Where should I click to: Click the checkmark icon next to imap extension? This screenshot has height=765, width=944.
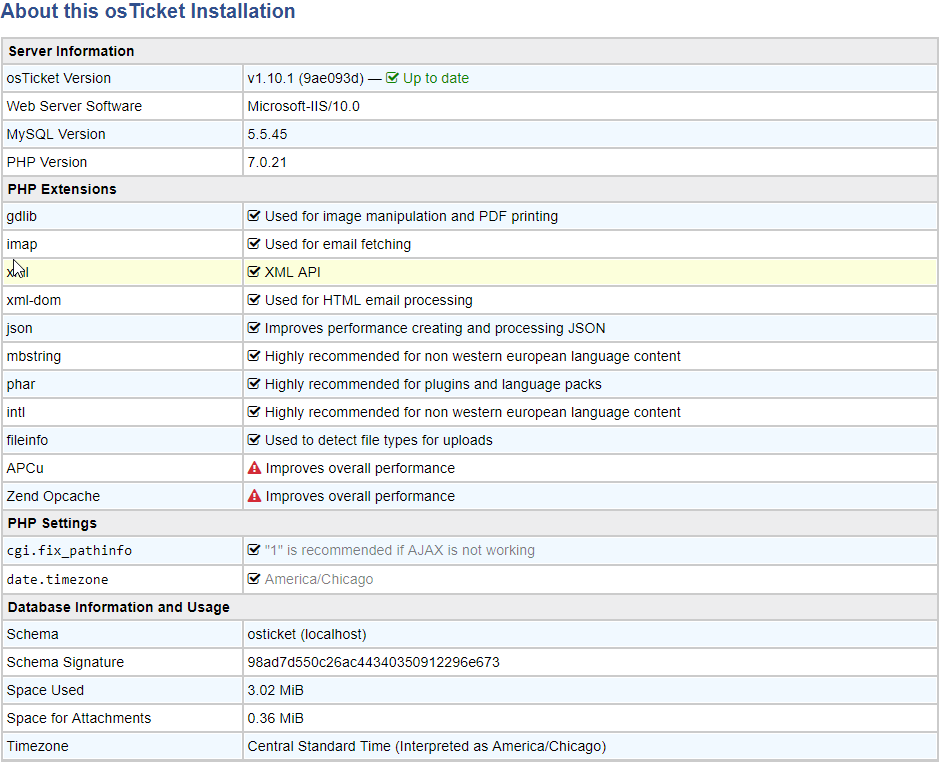(253, 244)
